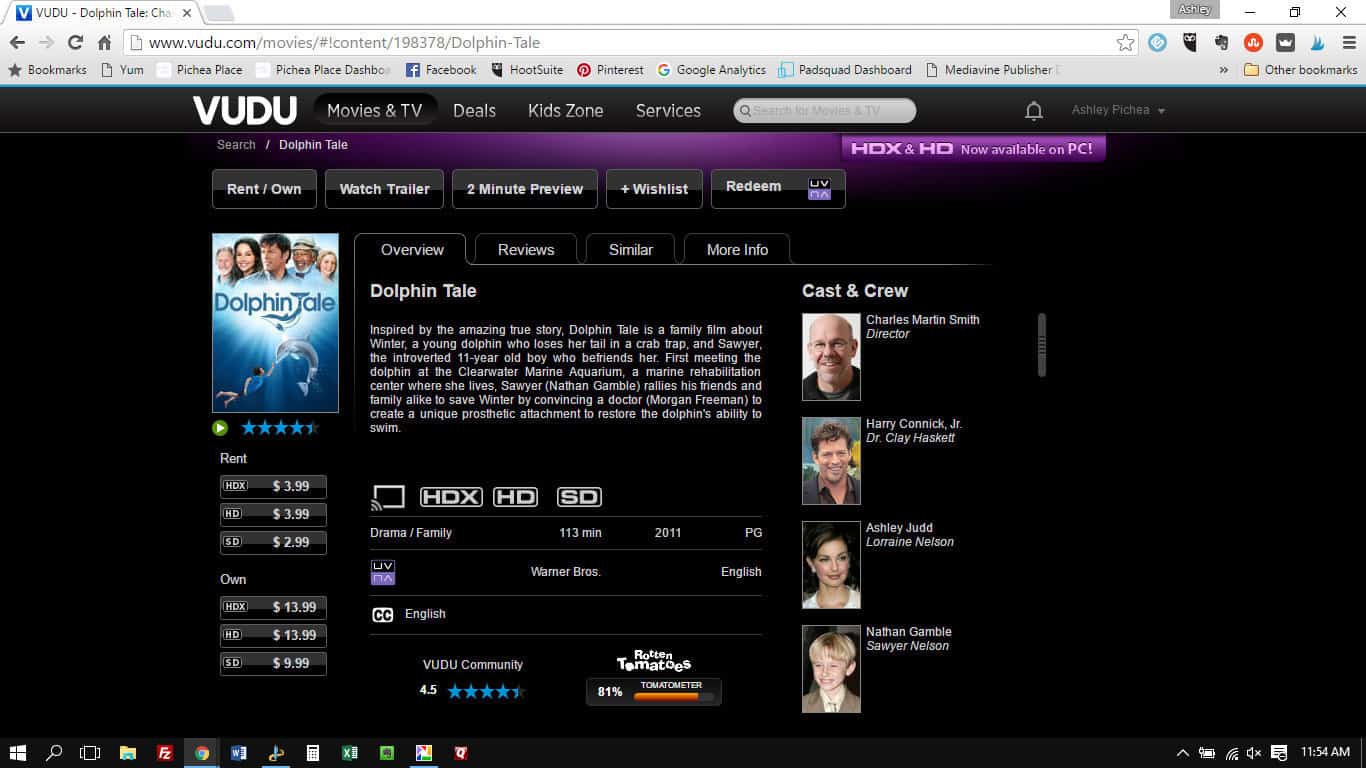Rent in HDX for $3.99
Viewport: 1366px width, 768px height.
coord(273,486)
